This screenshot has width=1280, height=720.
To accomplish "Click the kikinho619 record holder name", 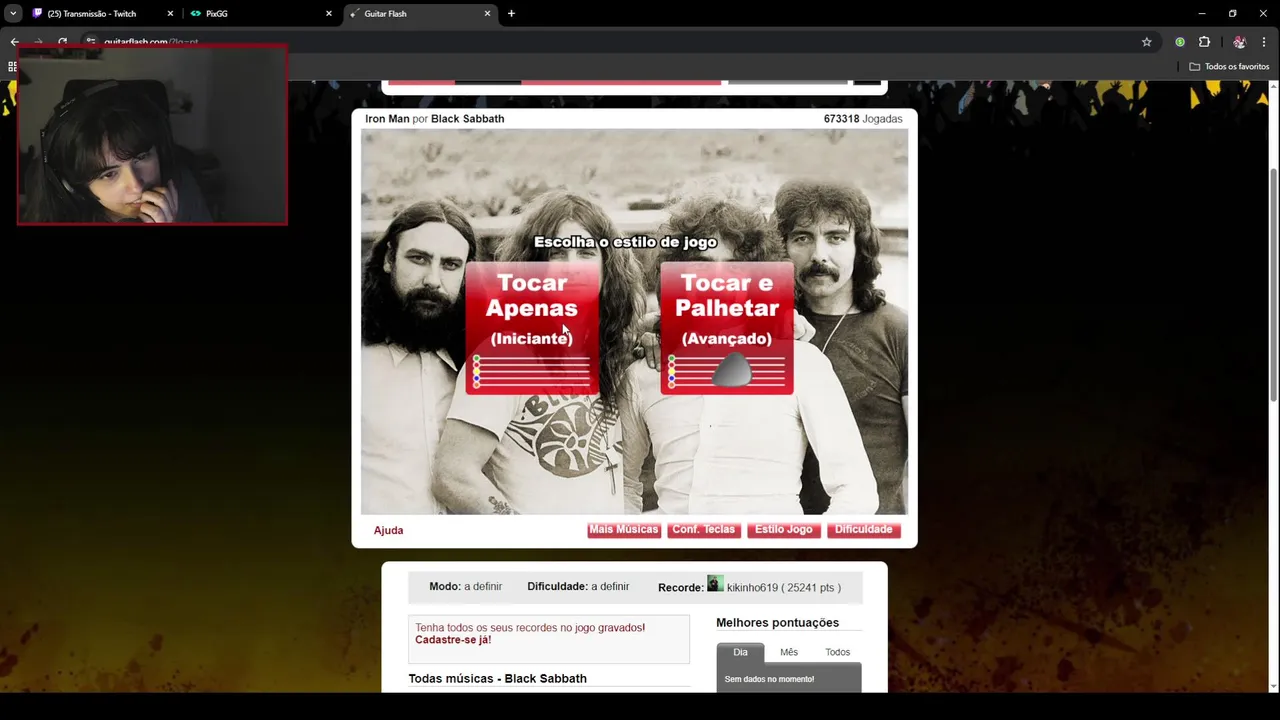I will tap(752, 588).
